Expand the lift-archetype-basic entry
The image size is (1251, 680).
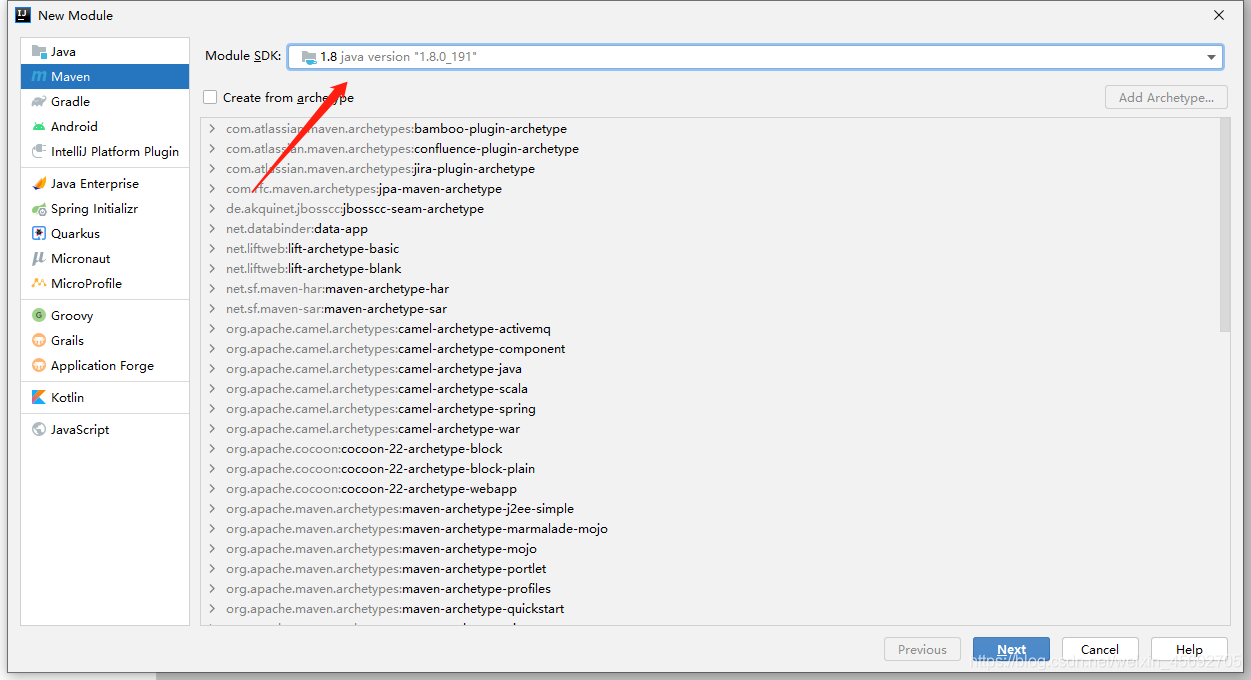[212, 249]
